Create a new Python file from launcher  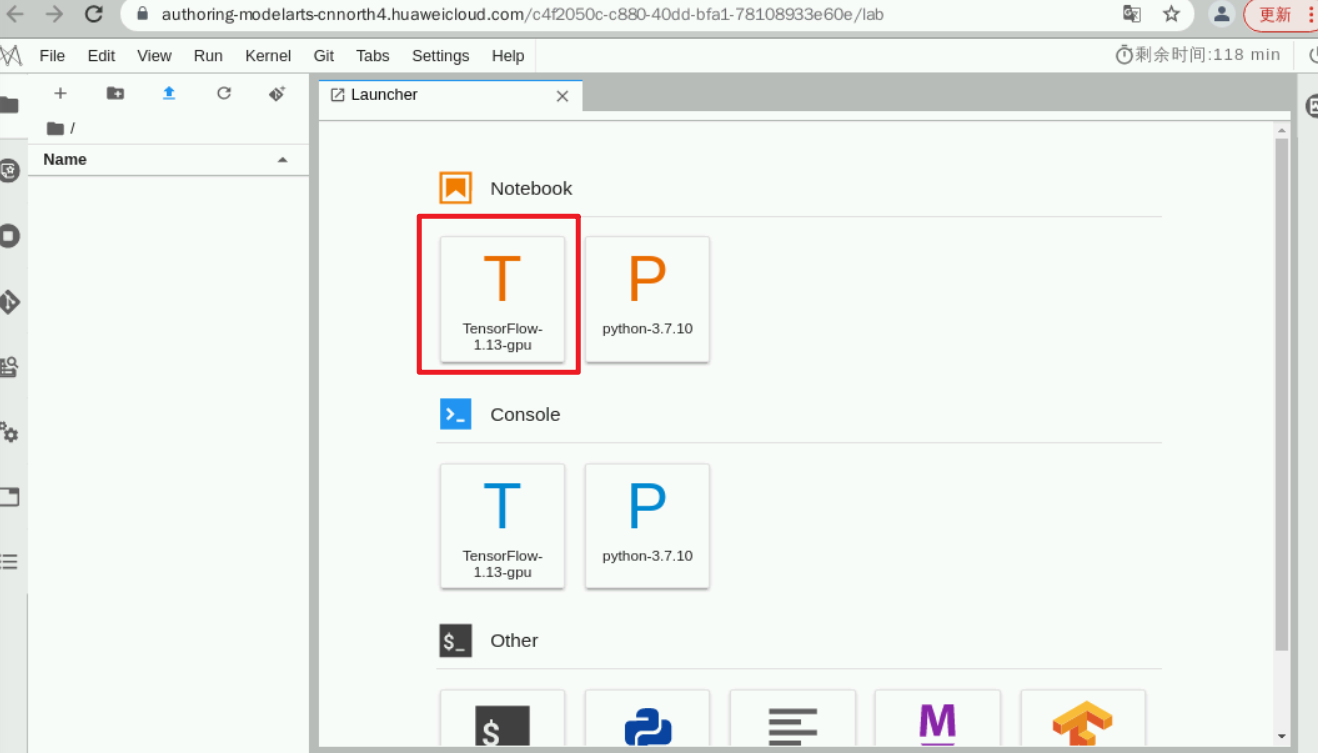click(x=647, y=720)
